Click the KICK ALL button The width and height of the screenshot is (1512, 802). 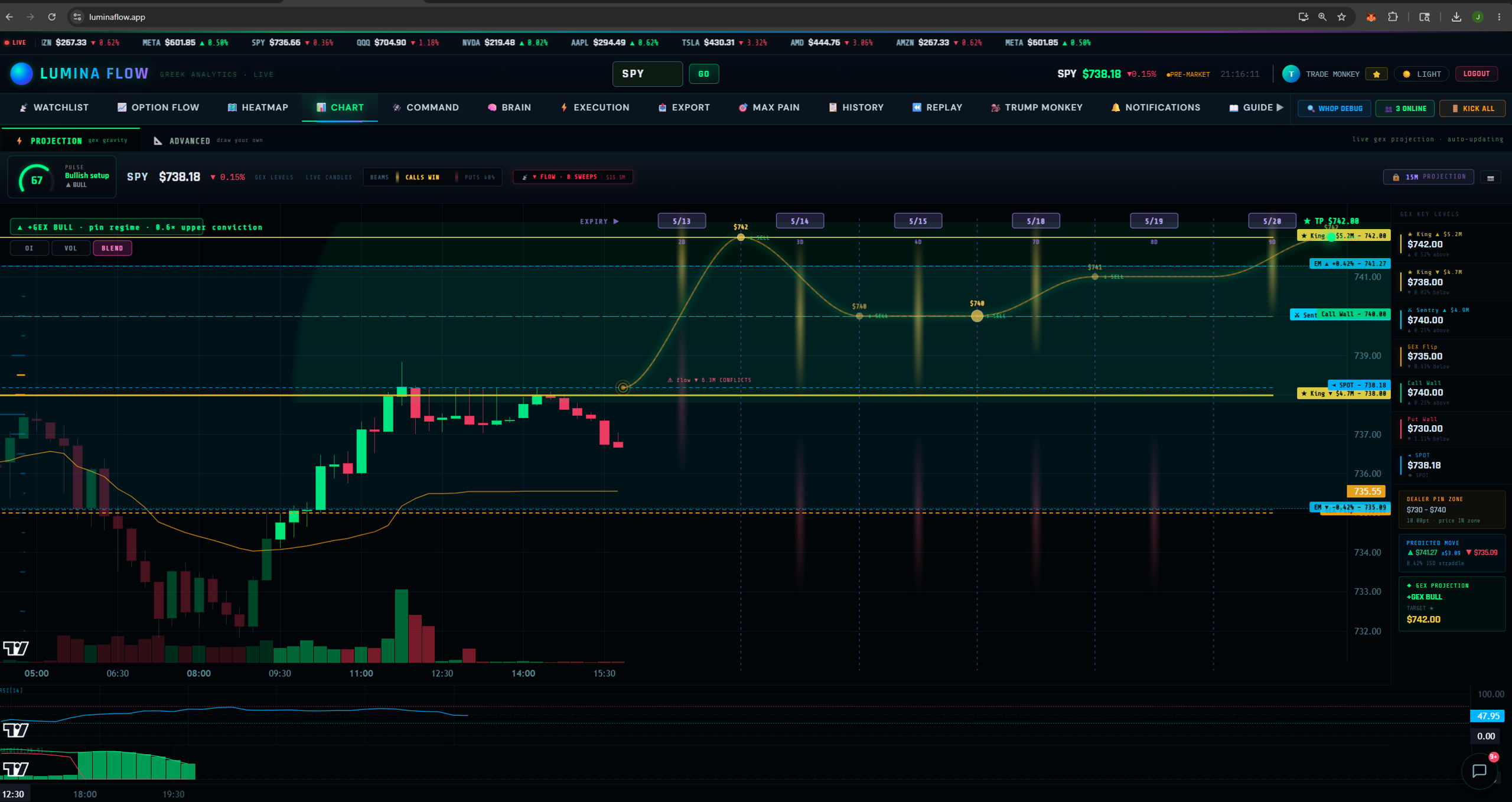pyautogui.click(x=1472, y=109)
